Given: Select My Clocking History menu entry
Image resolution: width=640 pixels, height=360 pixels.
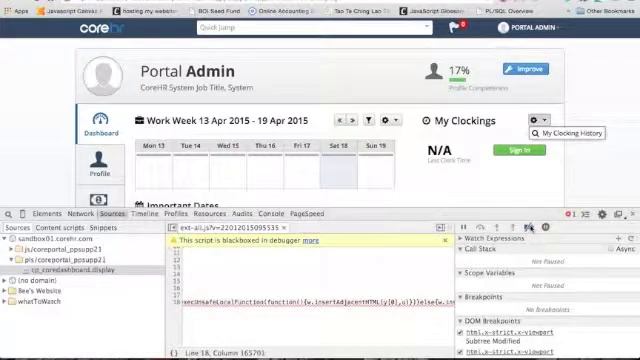Looking at the screenshot, I should [567, 133].
